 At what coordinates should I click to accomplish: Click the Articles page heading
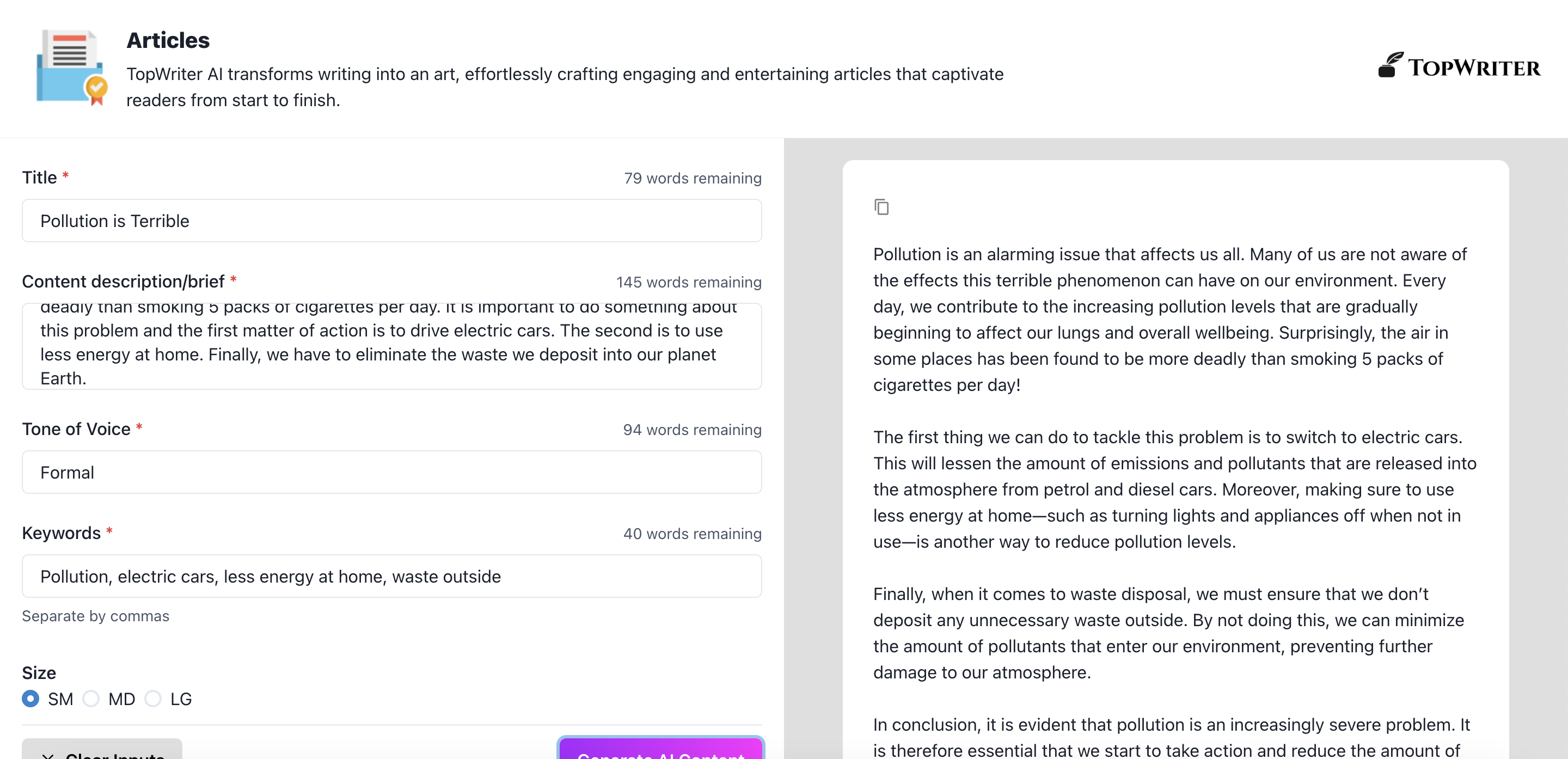168,40
